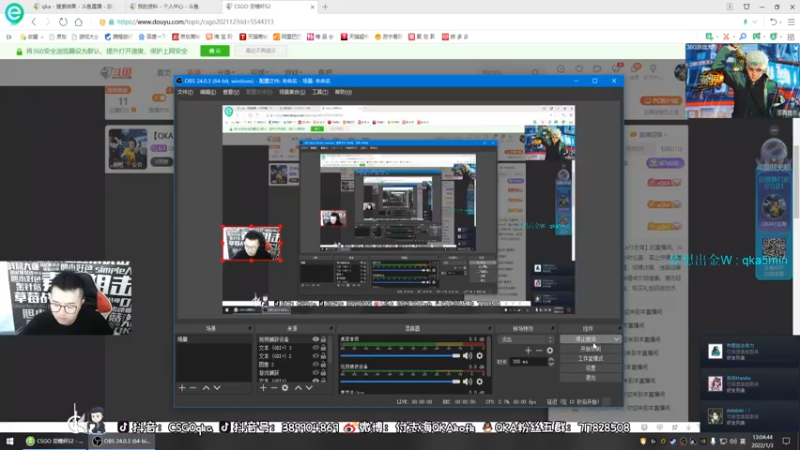Click 开始录制 start recording button
Screen dimensions: 800x450
[590, 349]
